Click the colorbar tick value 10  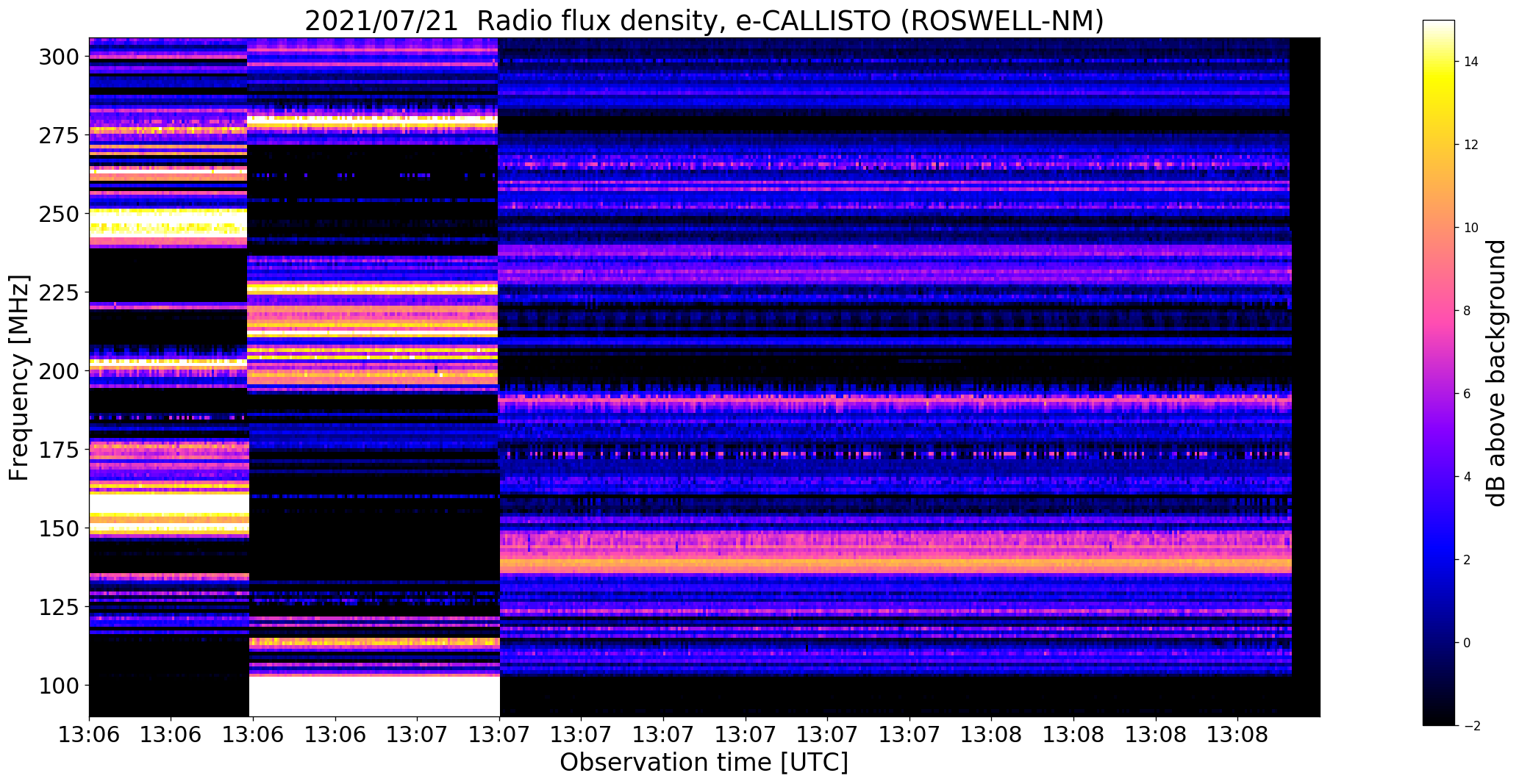(x=1471, y=228)
